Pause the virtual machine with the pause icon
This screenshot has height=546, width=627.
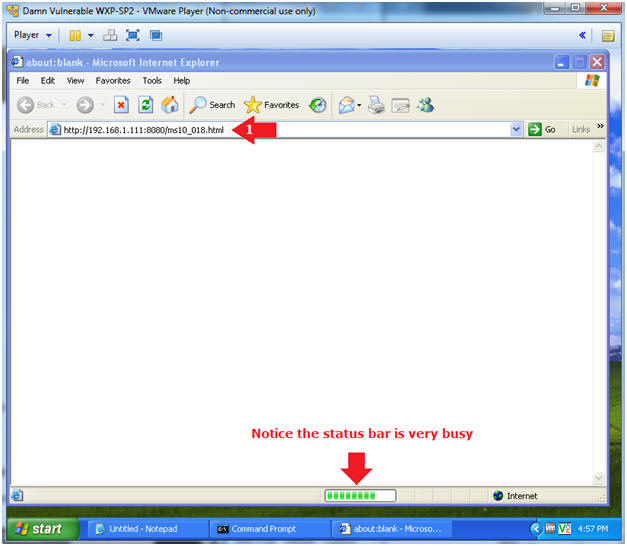click(x=75, y=36)
